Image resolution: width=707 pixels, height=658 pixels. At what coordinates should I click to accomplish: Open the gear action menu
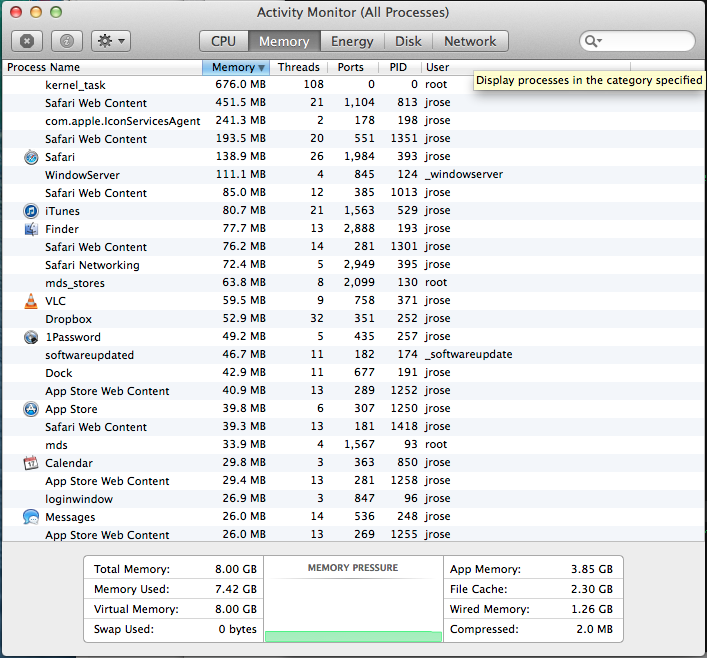click(x=111, y=41)
